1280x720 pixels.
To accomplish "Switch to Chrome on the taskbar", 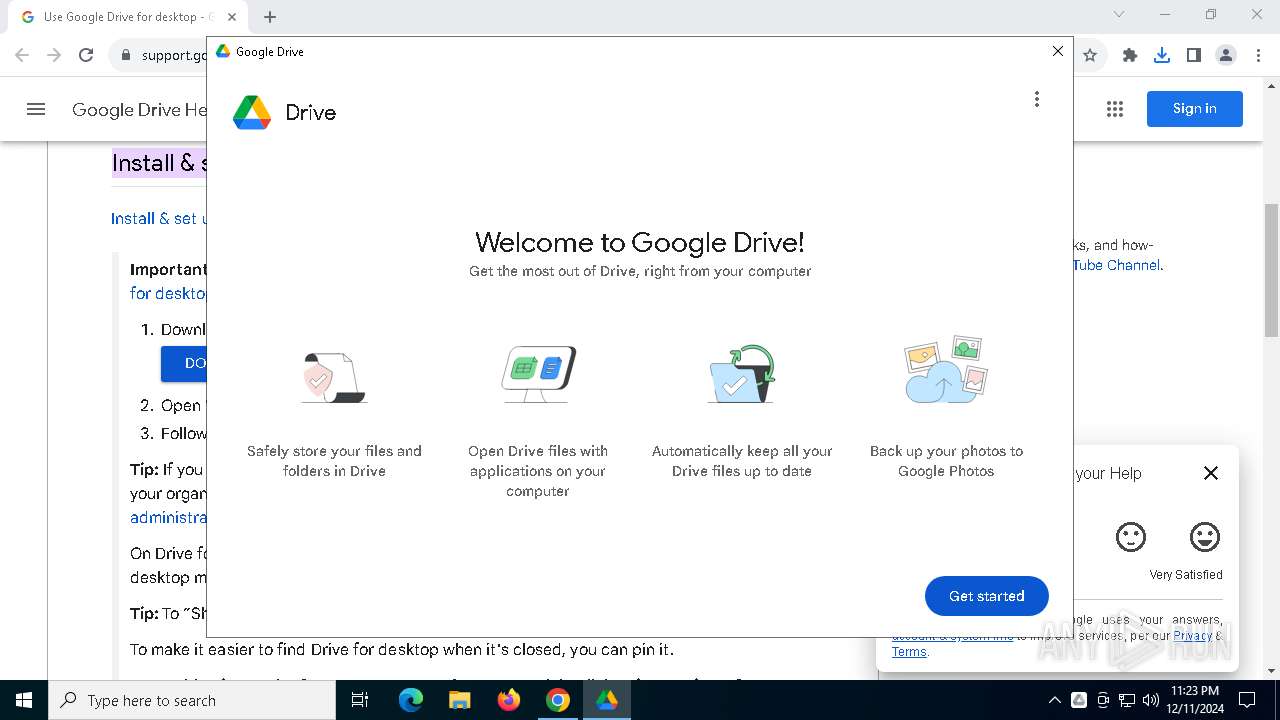I will pyautogui.click(x=558, y=700).
